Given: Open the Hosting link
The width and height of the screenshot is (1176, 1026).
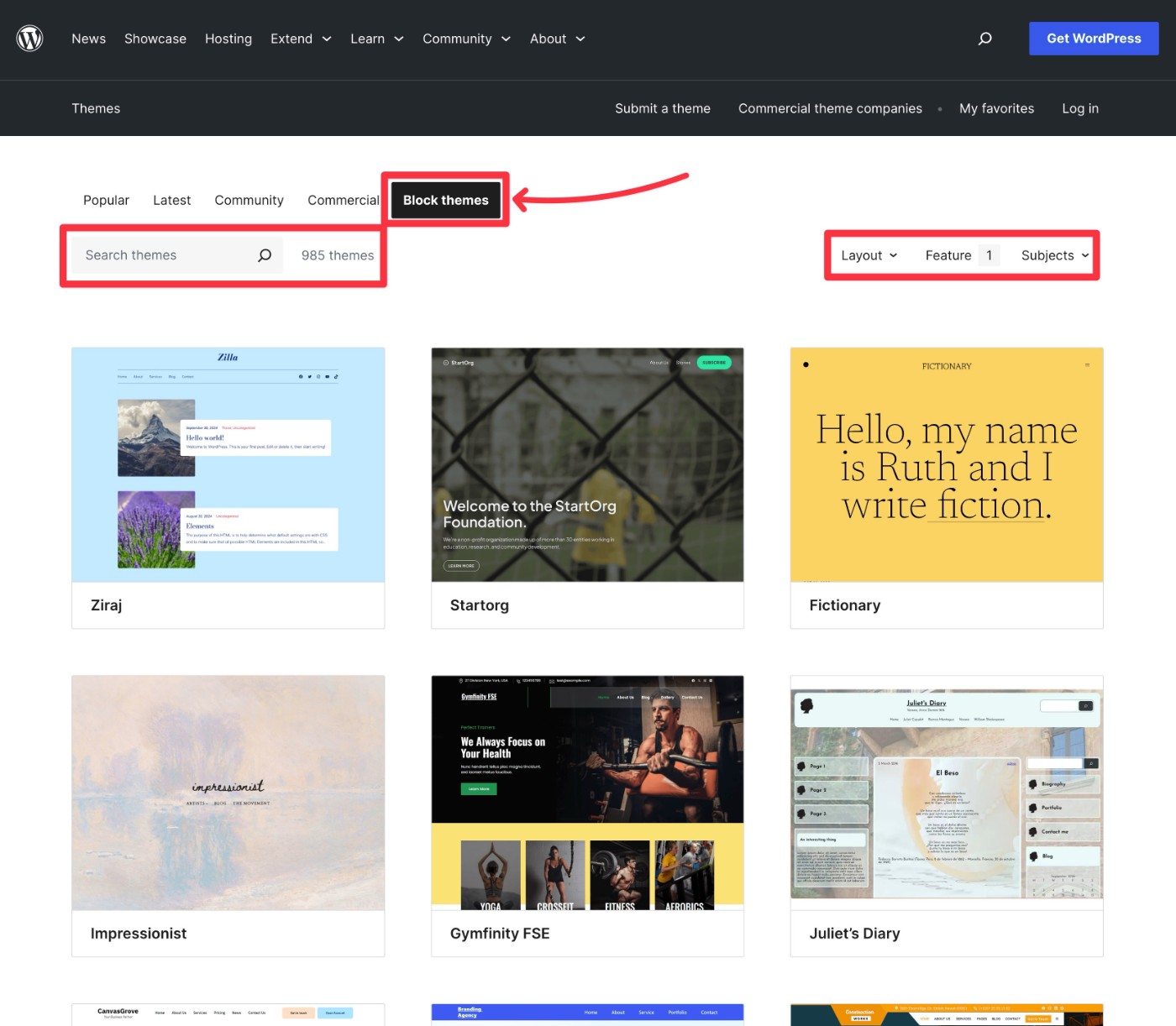Looking at the screenshot, I should (x=228, y=39).
